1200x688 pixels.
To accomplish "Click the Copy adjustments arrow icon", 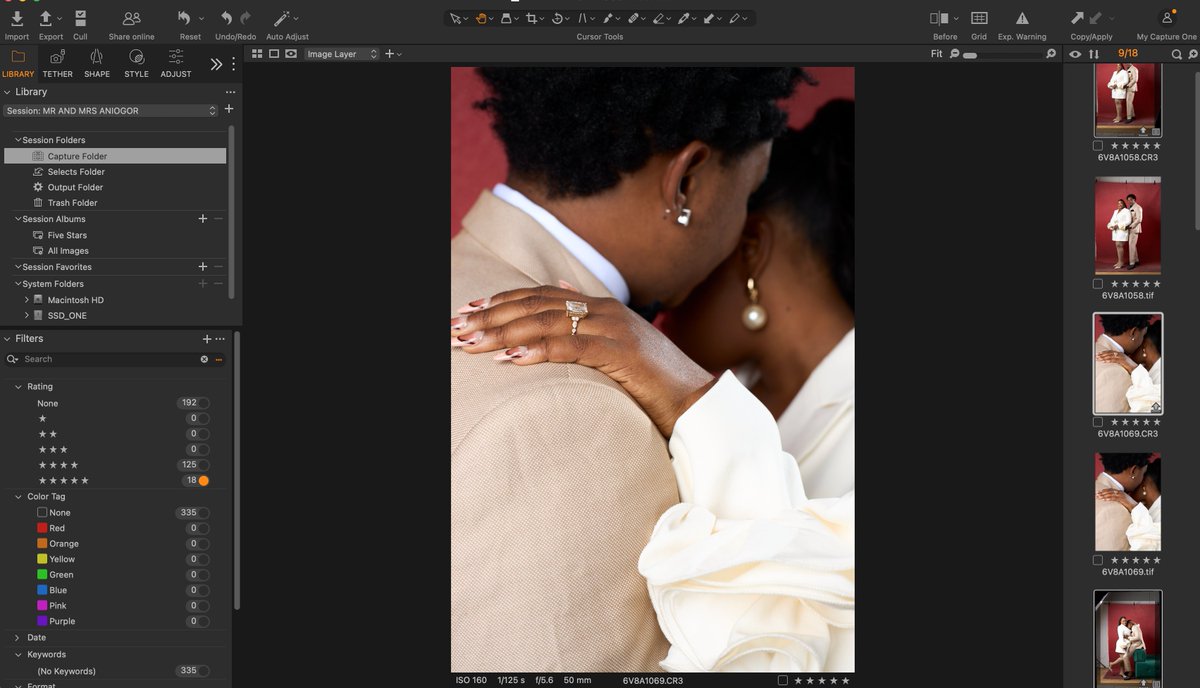I will tap(1078, 18).
